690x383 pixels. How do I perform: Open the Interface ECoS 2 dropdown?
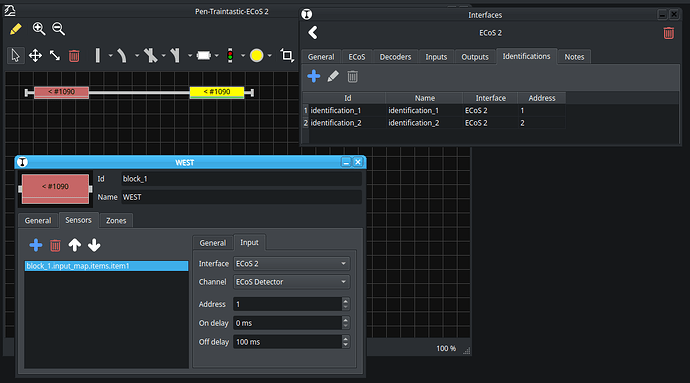291,264
